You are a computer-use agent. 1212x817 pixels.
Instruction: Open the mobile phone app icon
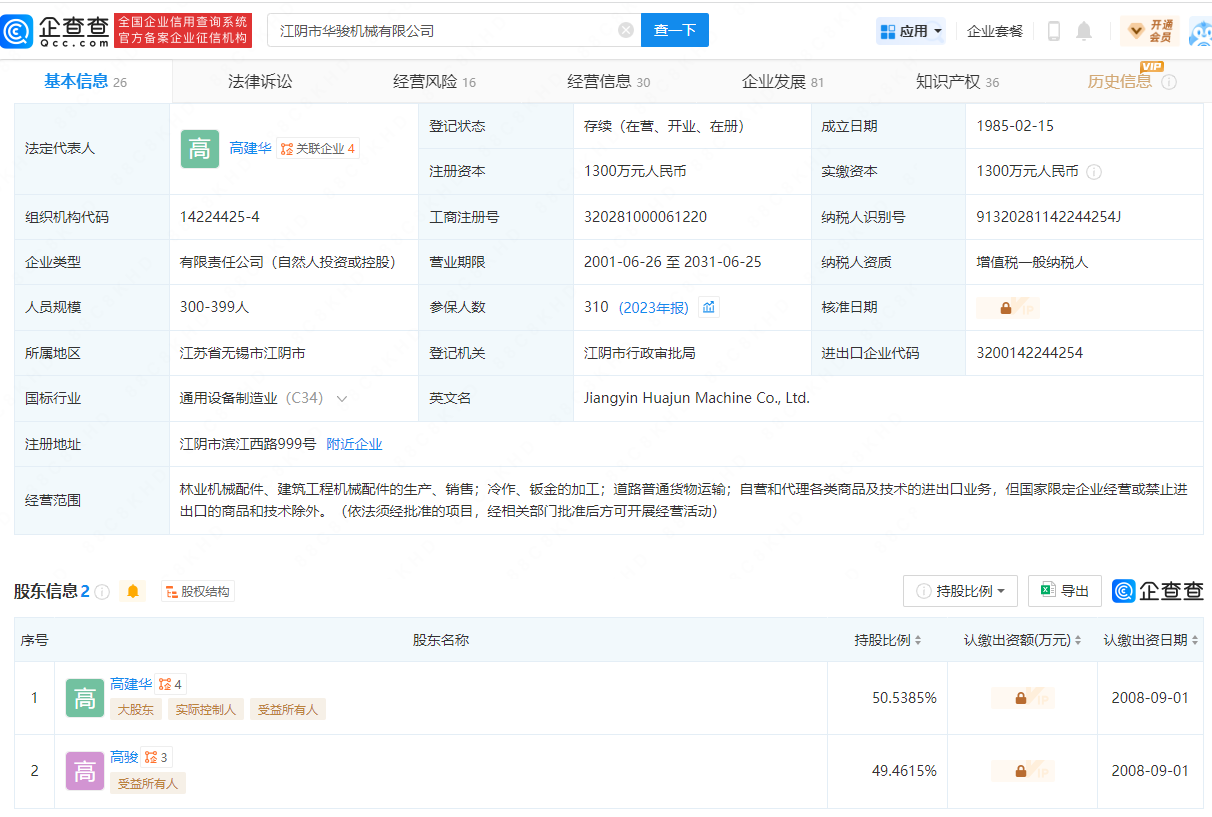1053,31
